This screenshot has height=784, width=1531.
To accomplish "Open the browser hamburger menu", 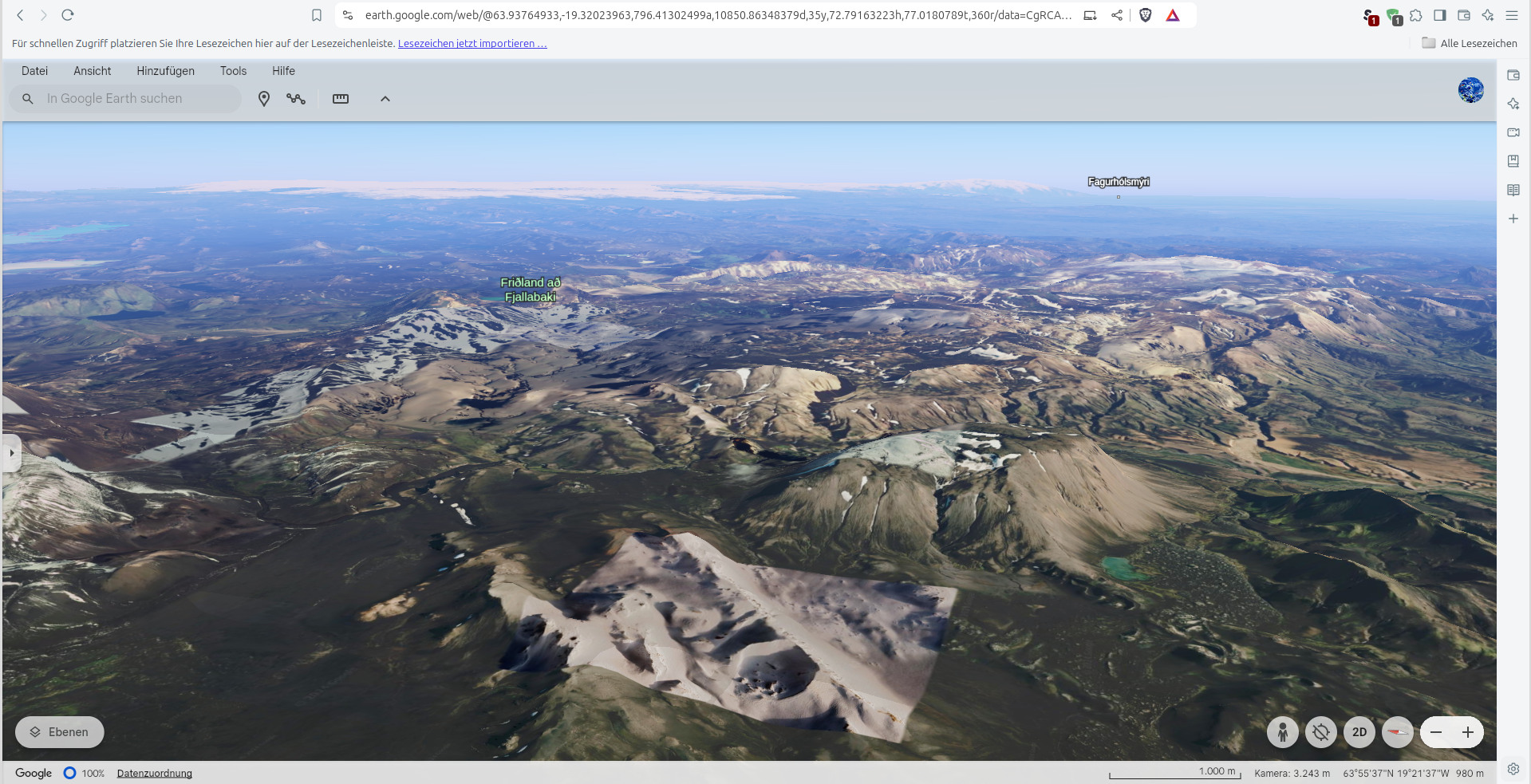I will pyautogui.click(x=1512, y=15).
